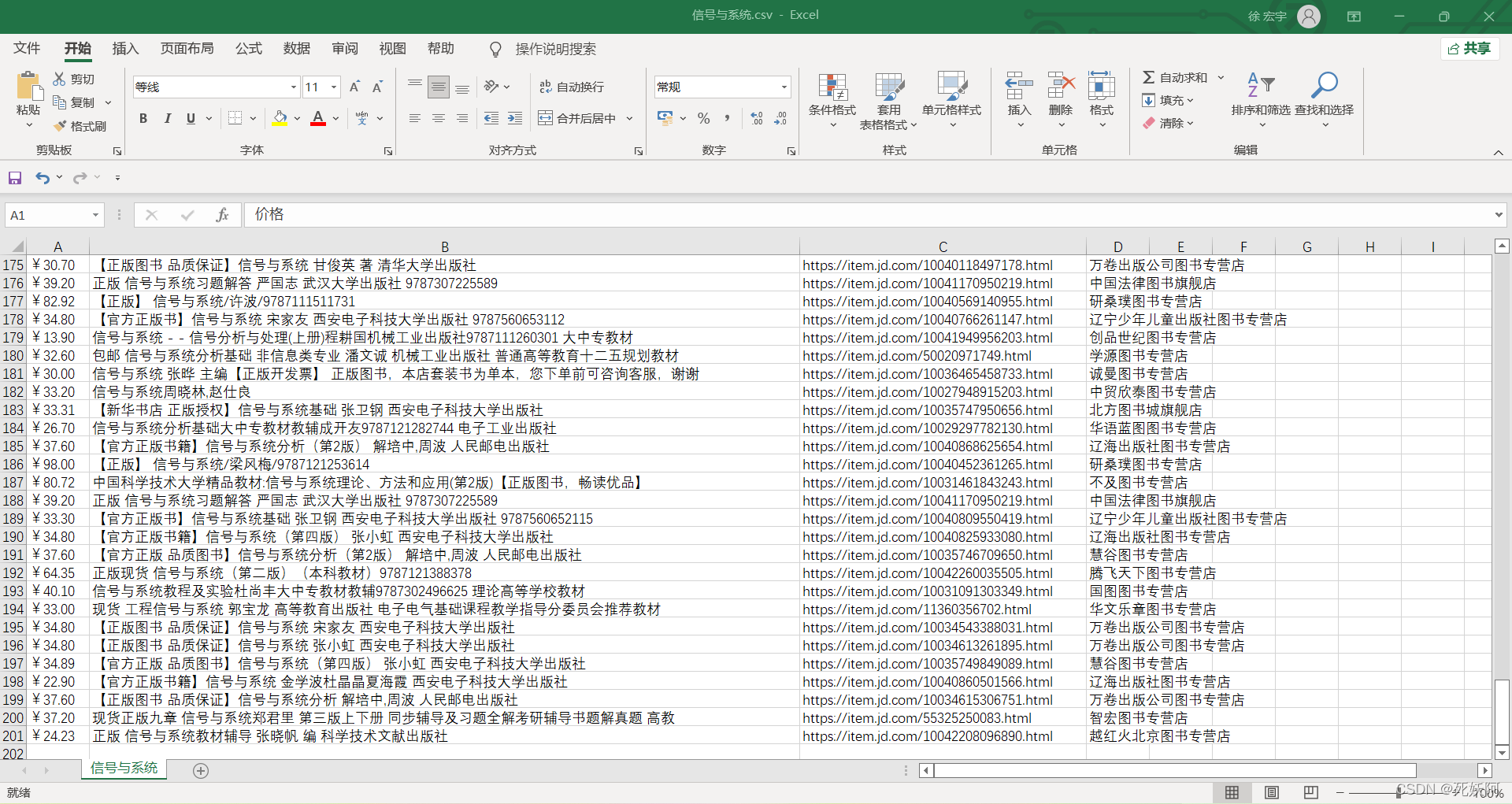Click the insert function fx icon
The height and width of the screenshot is (804, 1512).
click(x=223, y=215)
